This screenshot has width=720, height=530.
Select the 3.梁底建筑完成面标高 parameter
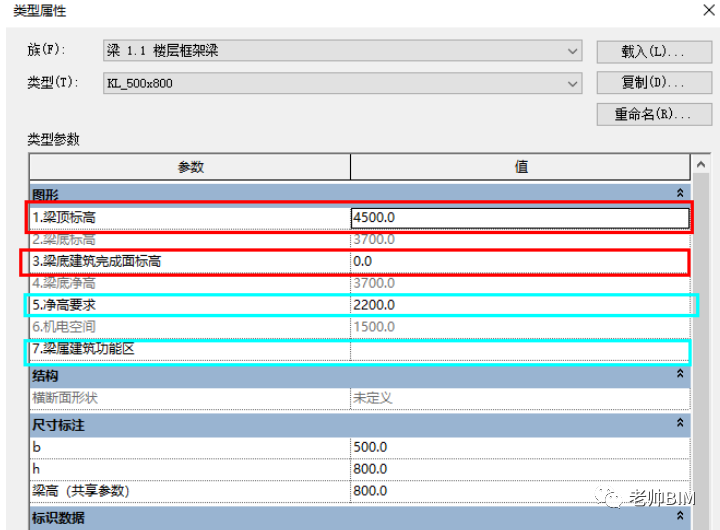[x=190, y=261]
